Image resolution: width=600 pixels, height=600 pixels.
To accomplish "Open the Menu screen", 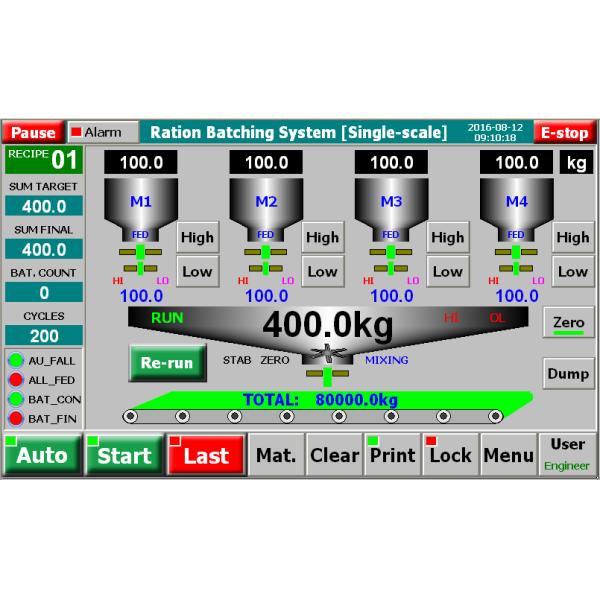I will [x=509, y=455].
